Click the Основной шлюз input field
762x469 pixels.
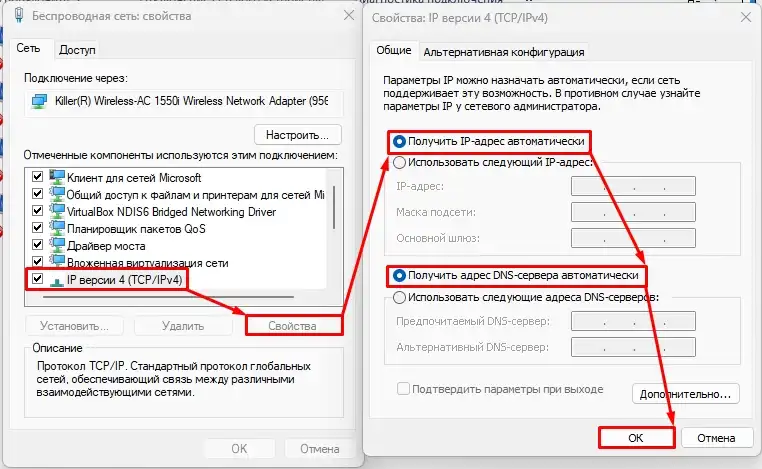[x=633, y=238]
